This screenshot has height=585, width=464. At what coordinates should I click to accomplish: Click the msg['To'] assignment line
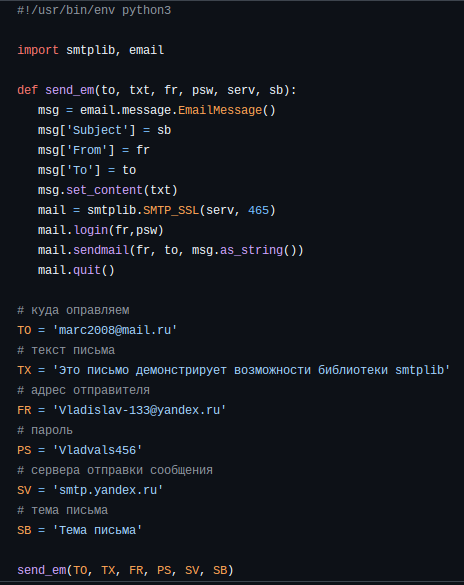87,170
